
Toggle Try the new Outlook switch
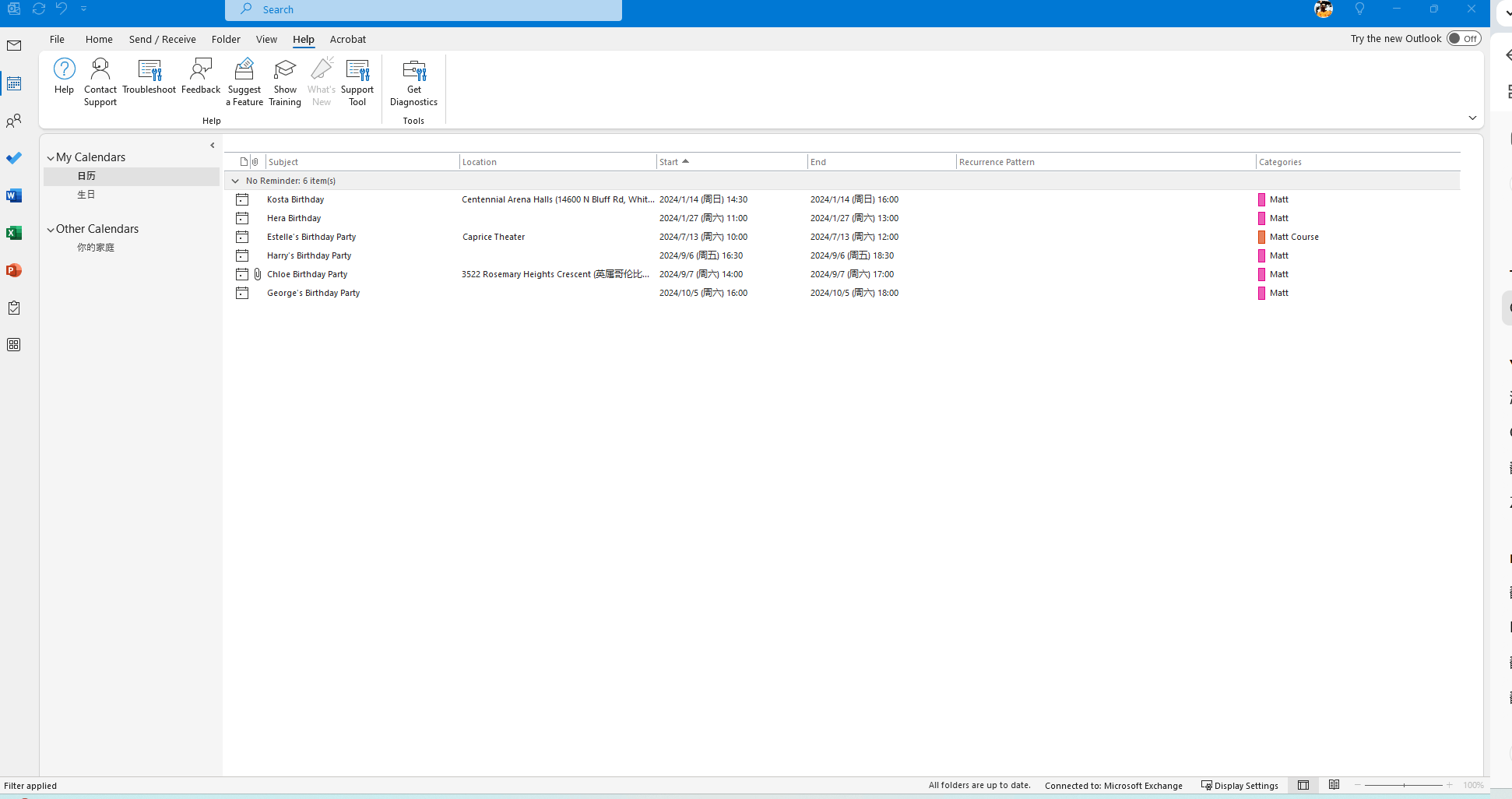(x=1462, y=37)
